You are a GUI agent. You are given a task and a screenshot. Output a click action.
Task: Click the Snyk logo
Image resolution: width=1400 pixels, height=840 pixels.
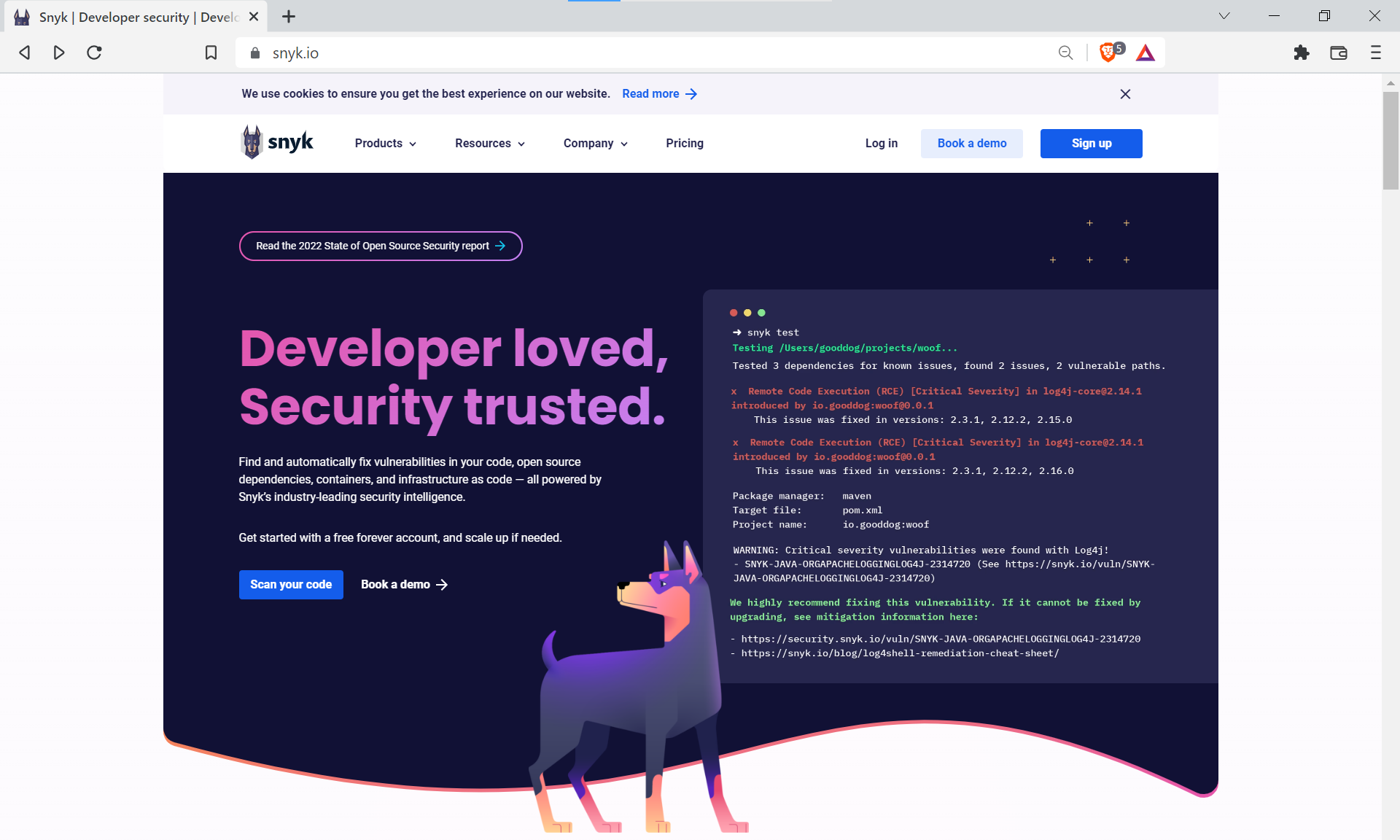point(276,142)
